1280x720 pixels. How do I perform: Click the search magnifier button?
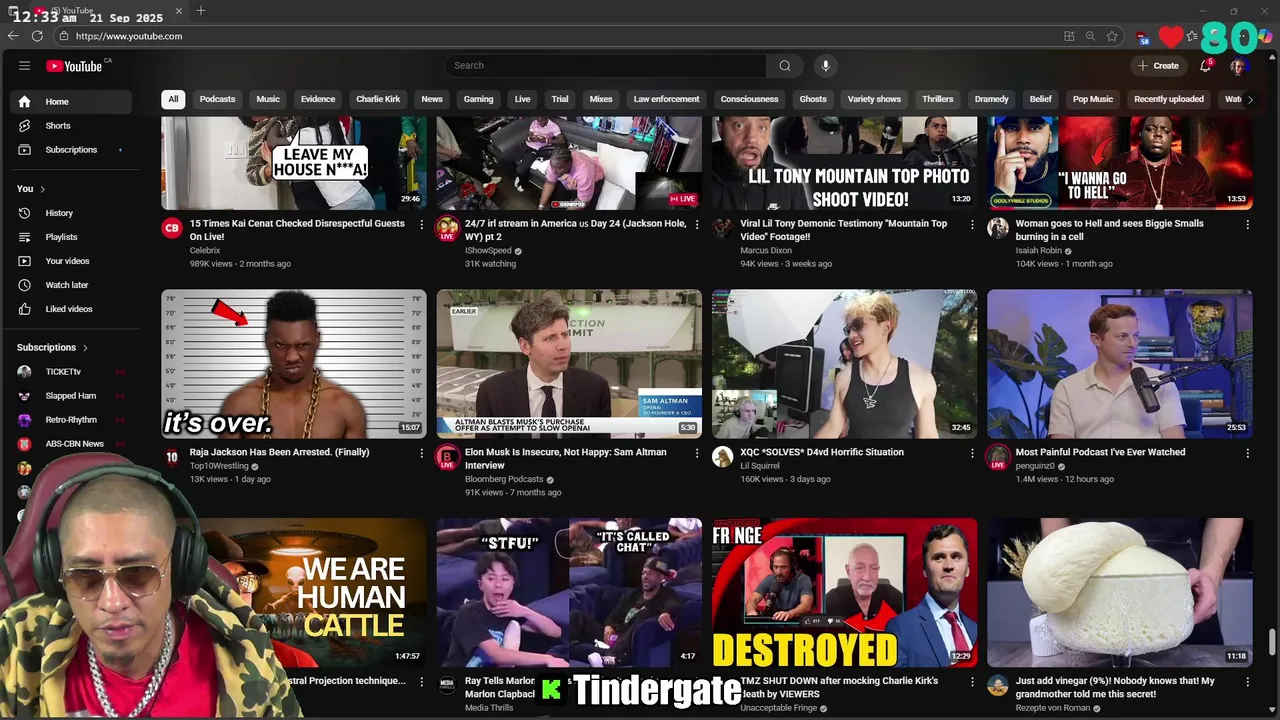(785, 66)
